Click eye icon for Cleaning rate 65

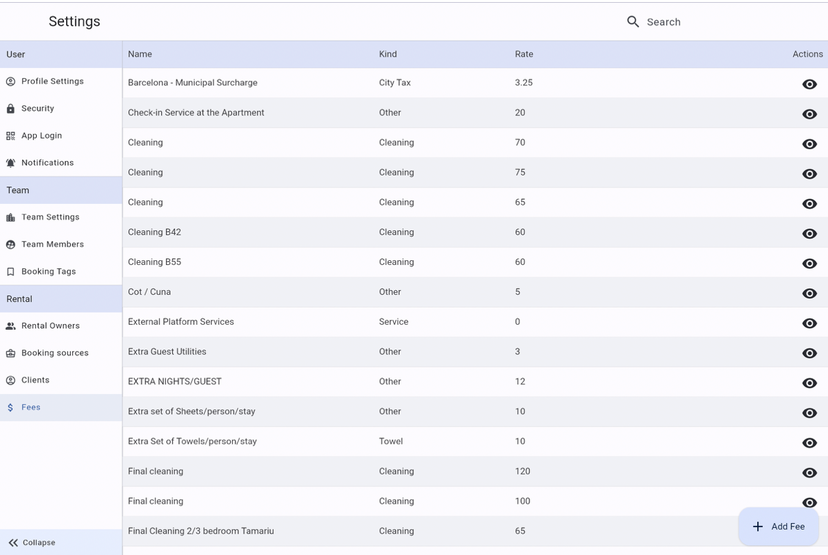click(809, 203)
